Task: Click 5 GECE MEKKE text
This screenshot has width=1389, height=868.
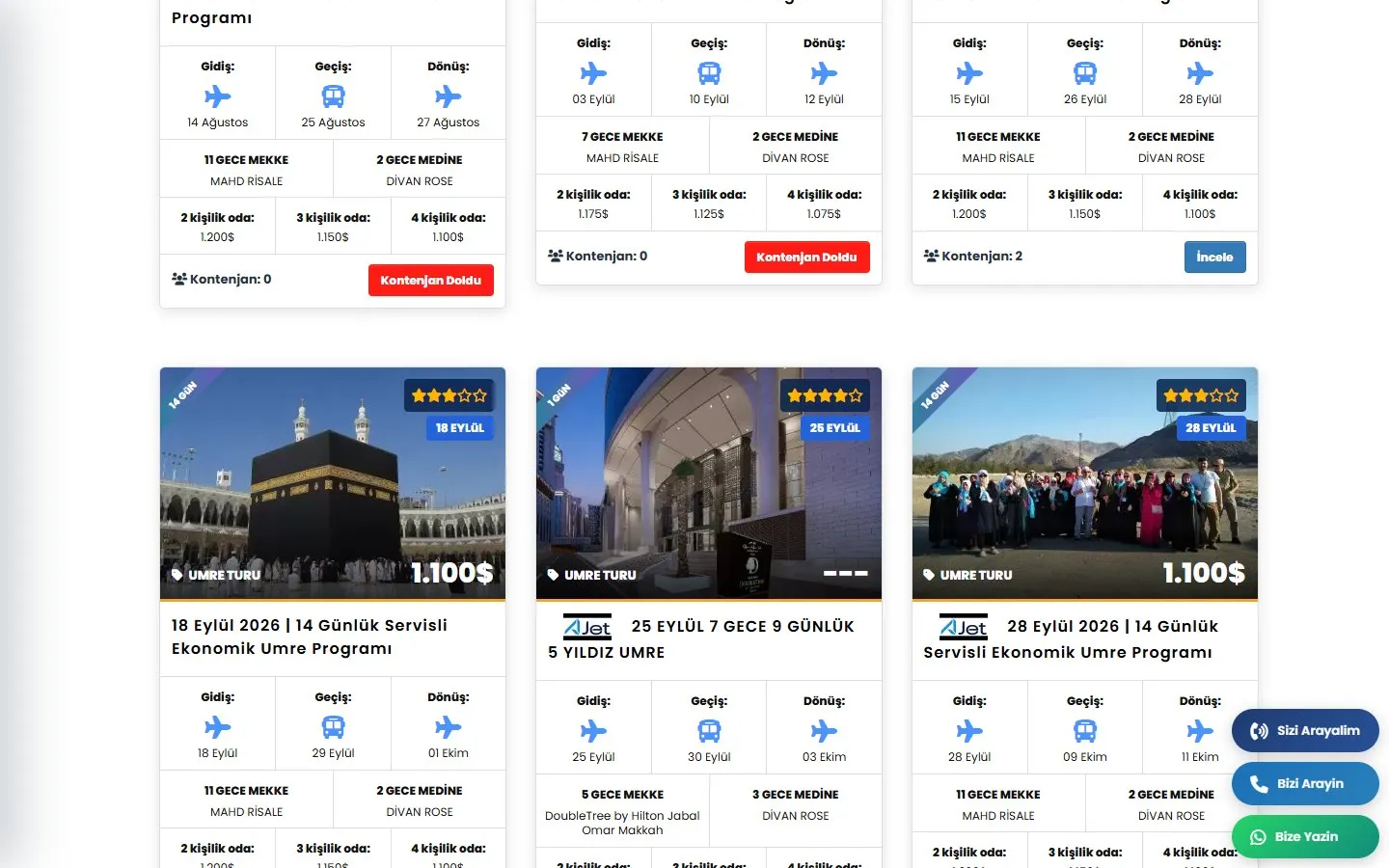Action: coord(622,795)
